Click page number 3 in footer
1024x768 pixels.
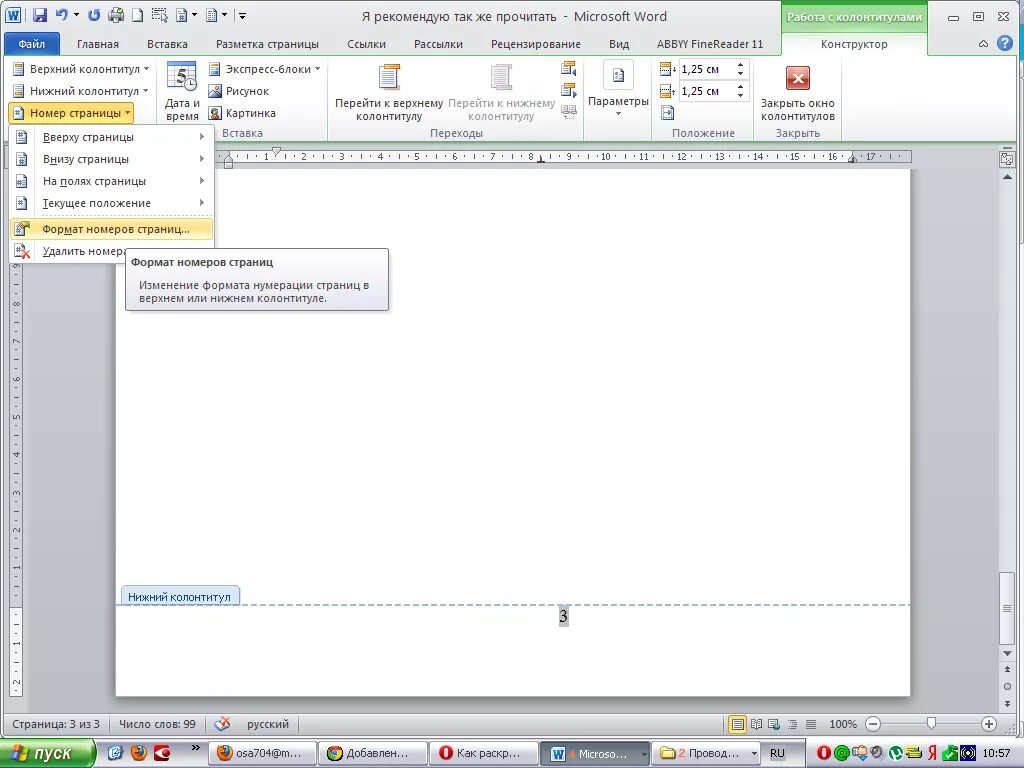point(564,616)
